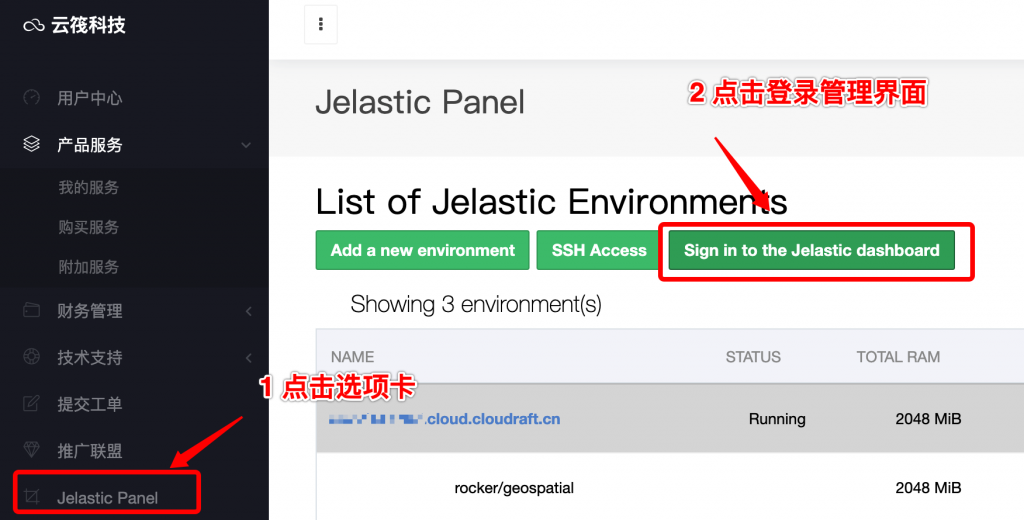Click the 技术支持 lifebuoy icon
This screenshot has height=520, width=1024.
pyautogui.click(x=32, y=357)
